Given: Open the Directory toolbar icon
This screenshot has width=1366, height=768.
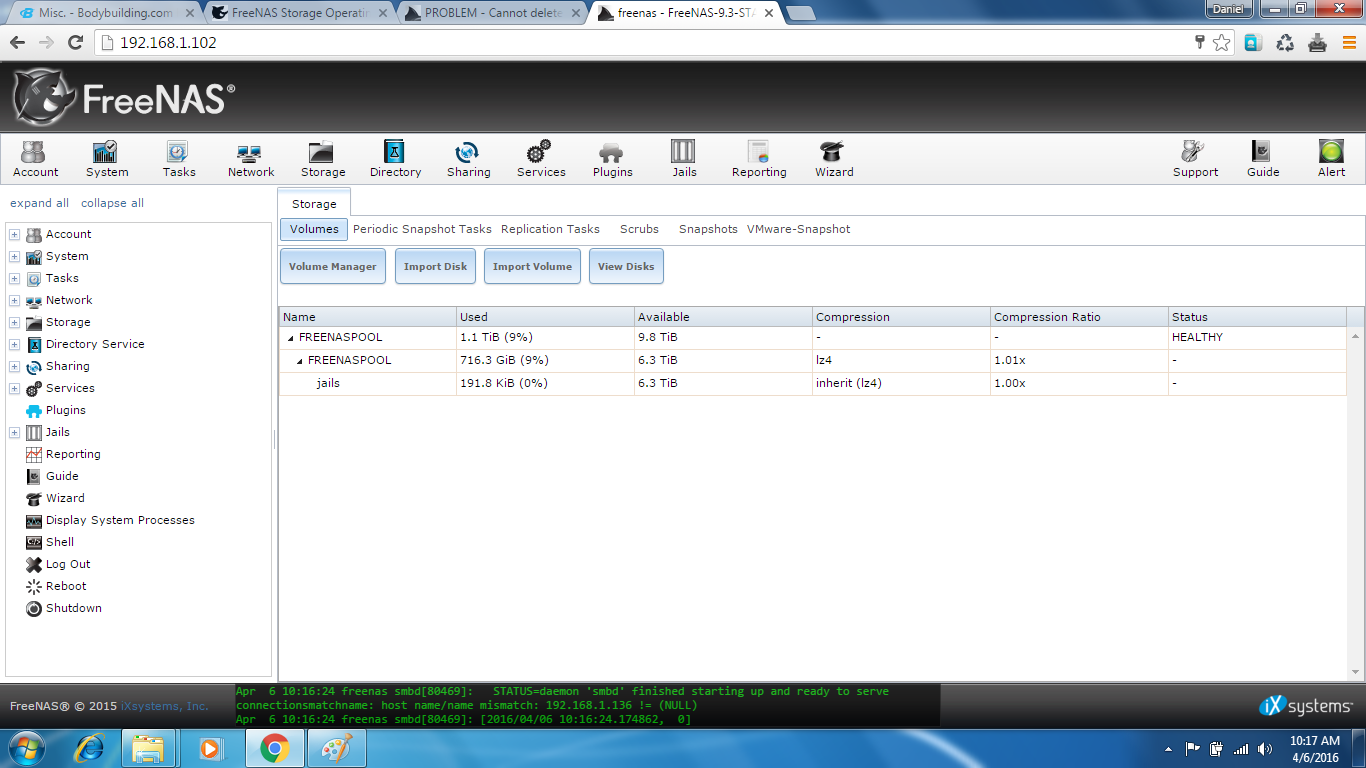Looking at the screenshot, I should point(395,159).
